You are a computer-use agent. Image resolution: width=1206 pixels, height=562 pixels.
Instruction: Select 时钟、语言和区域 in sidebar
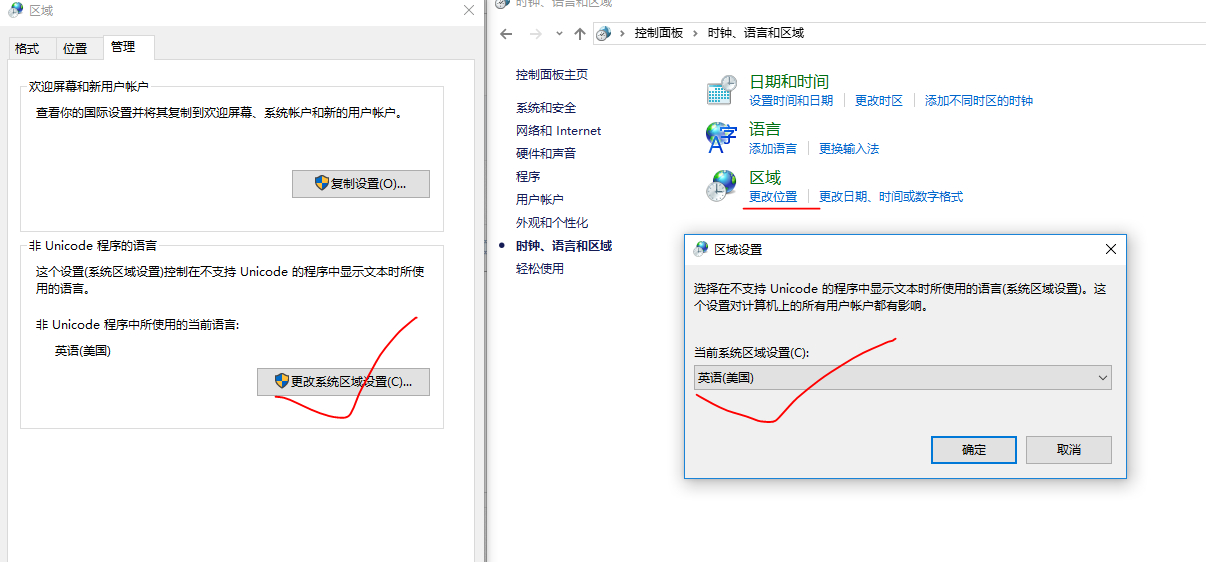pos(564,246)
